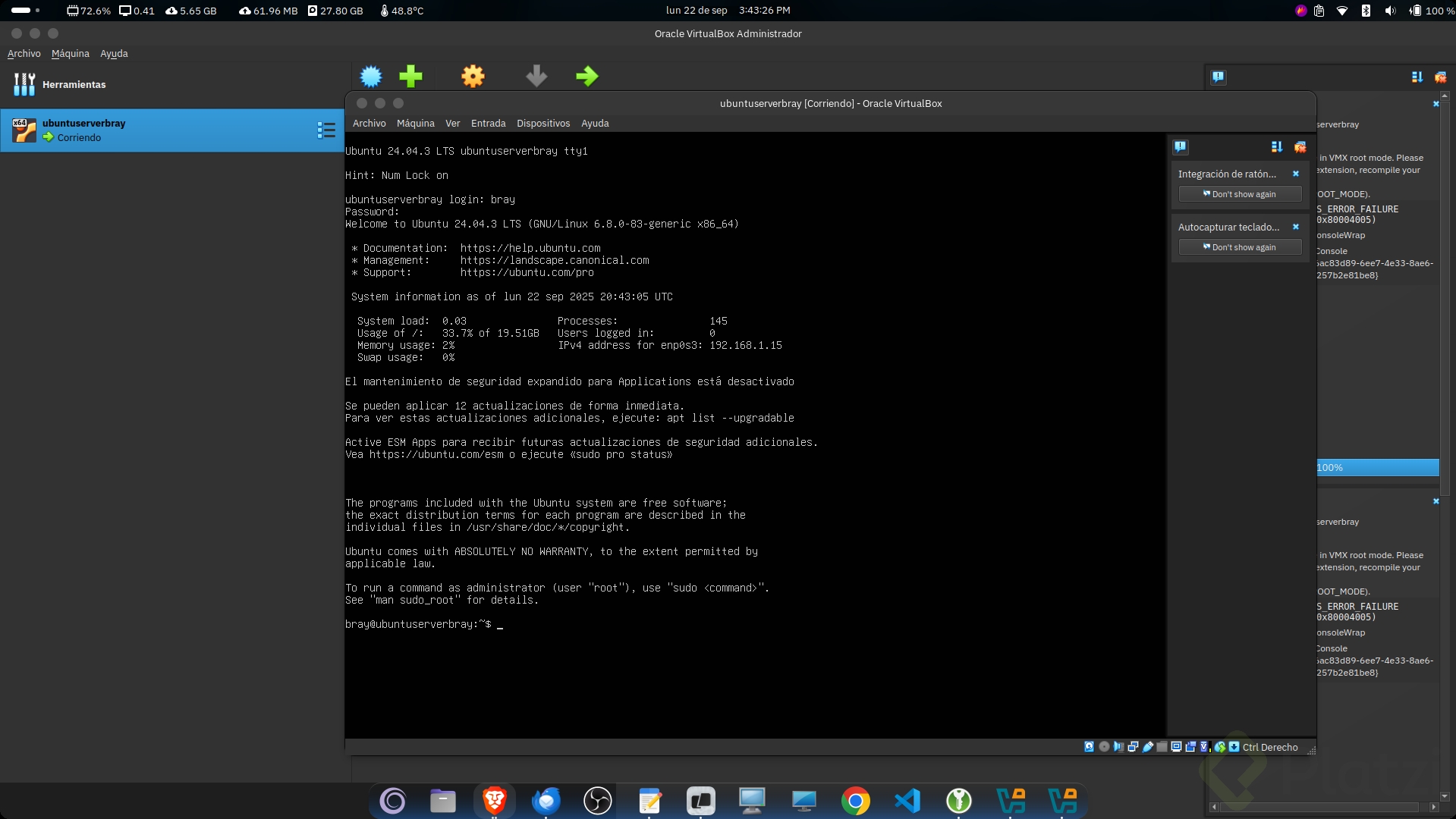Image resolution: width=1456 pixels, height=819 pixels.
Task: Open the file manager folder icon in dock
Action: [x=443, y=800]
